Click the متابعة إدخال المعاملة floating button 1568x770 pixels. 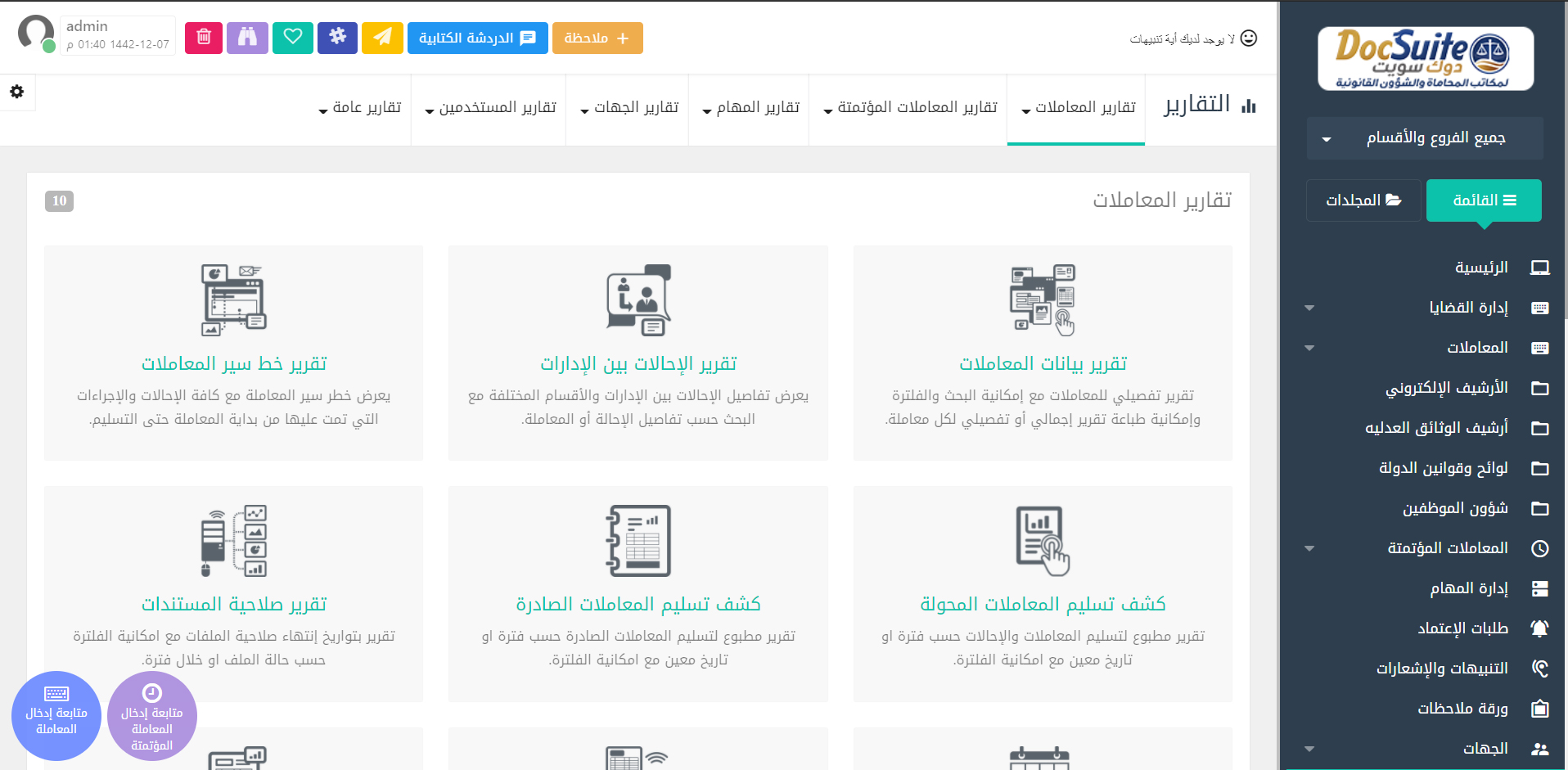56,716
